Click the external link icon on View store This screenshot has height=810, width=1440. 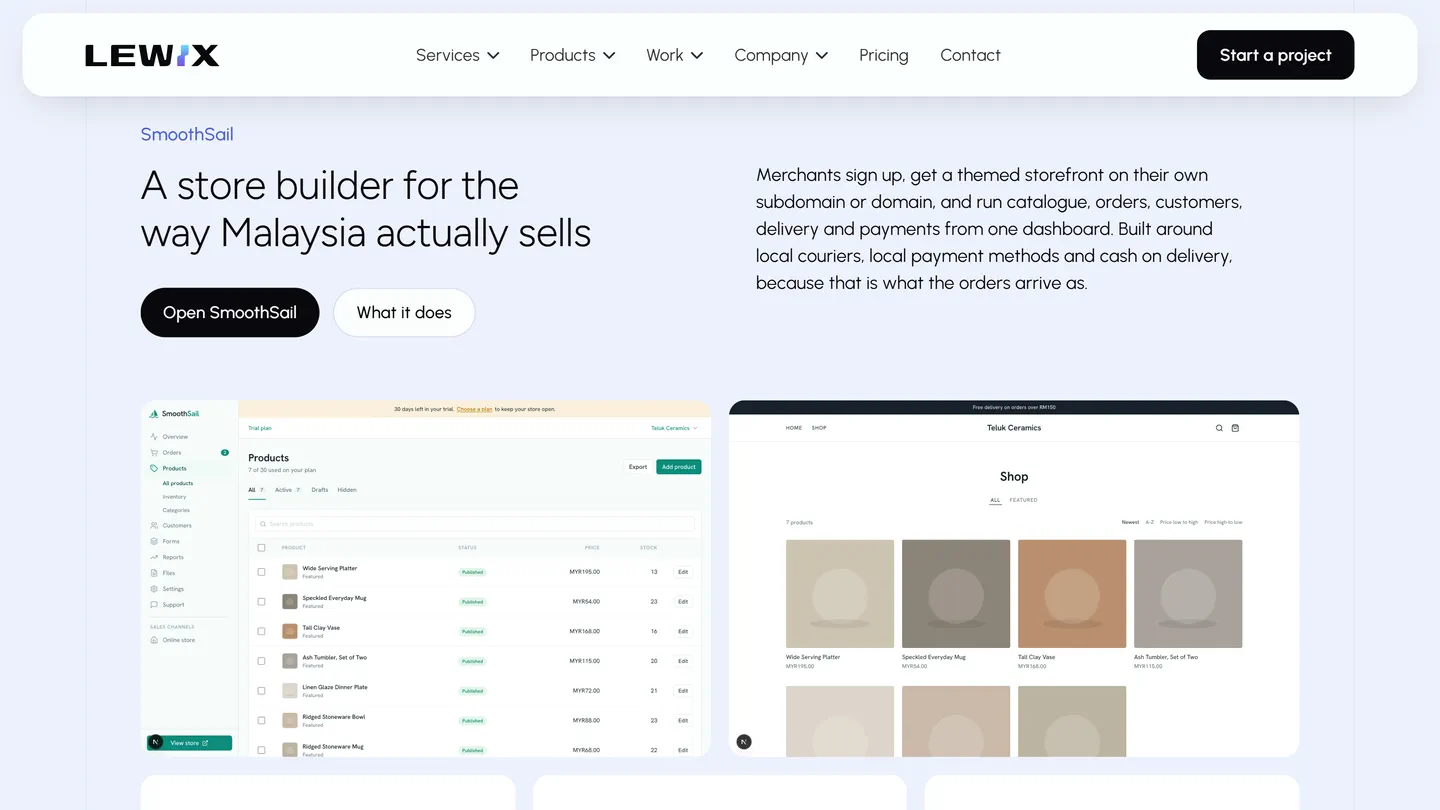[205, 743]
